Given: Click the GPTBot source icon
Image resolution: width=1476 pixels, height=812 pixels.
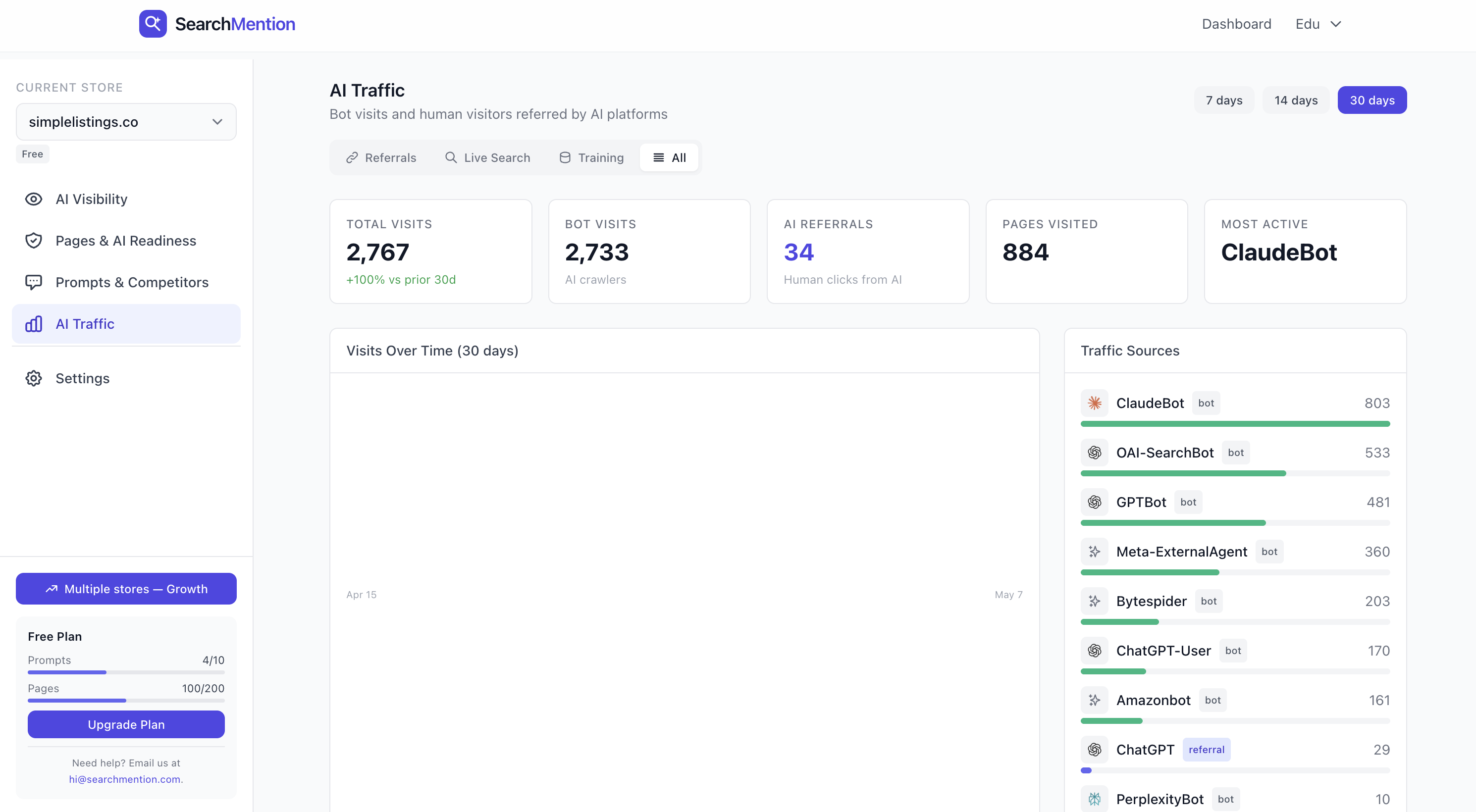Looking at the screenshot, I should coord(1095,502).
